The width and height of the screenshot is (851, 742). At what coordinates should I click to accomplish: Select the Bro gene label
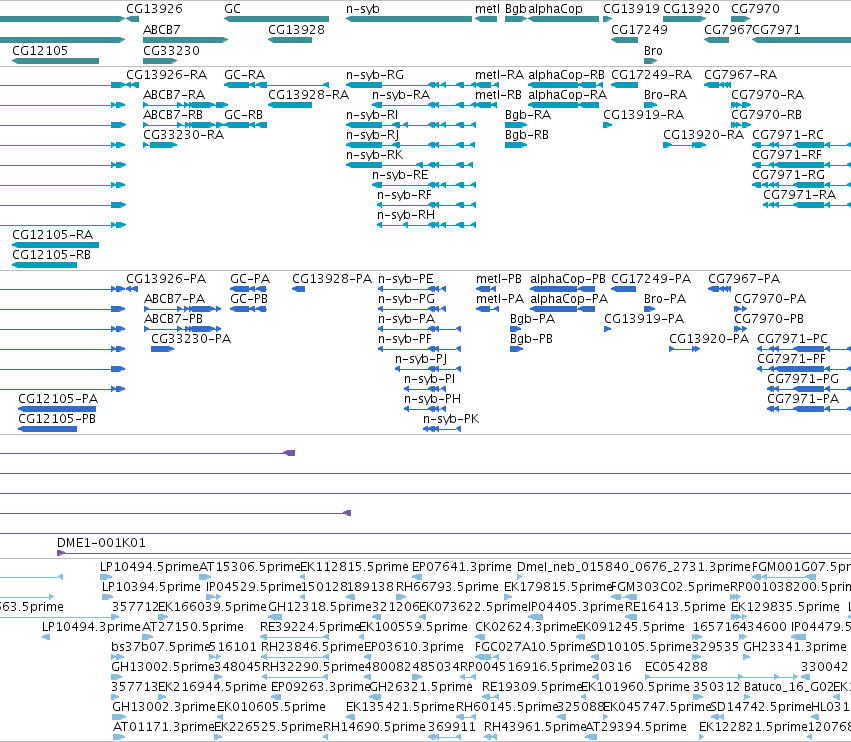tap(653, 50)
